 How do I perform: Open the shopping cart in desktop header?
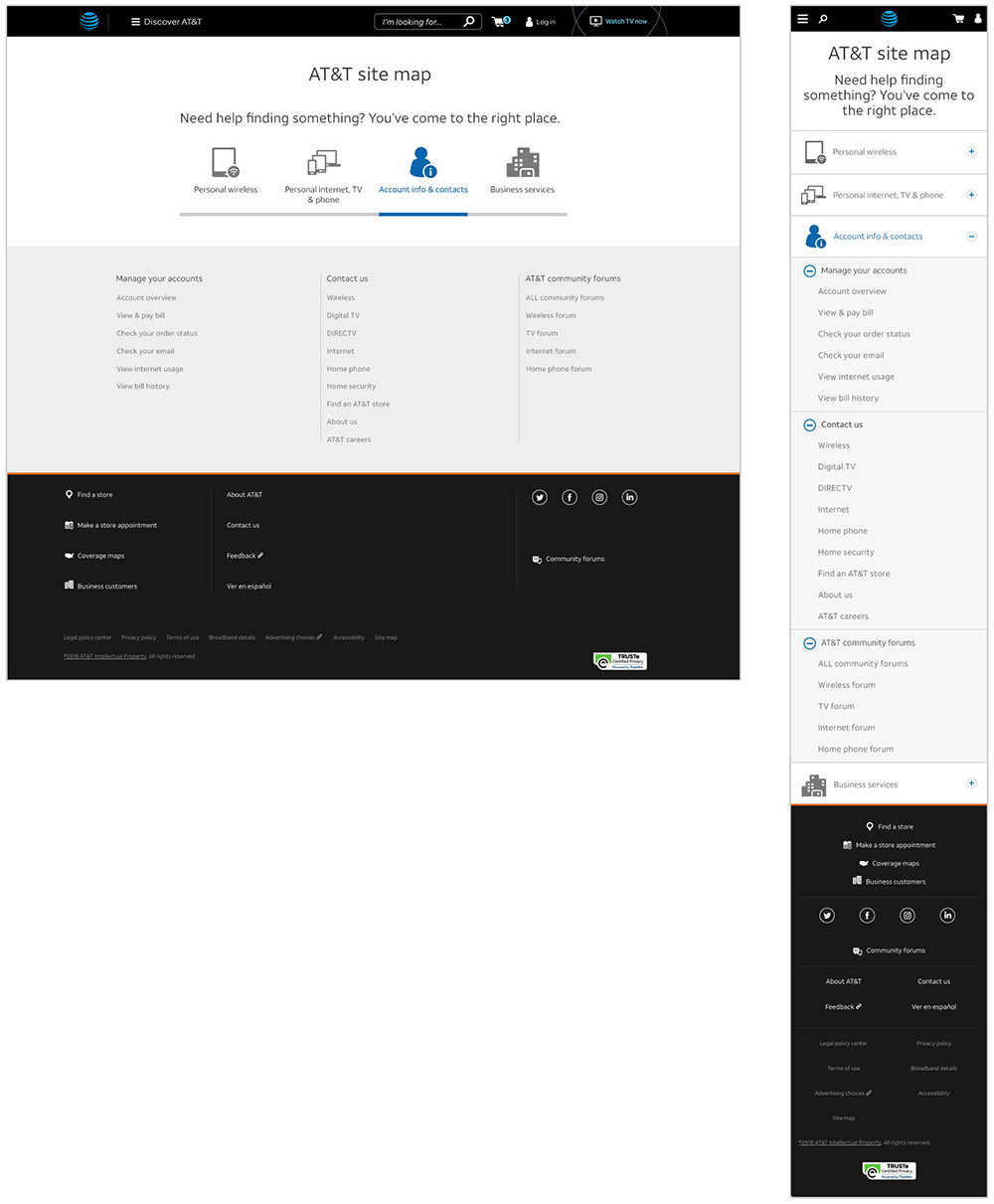[x=501, y=21]
